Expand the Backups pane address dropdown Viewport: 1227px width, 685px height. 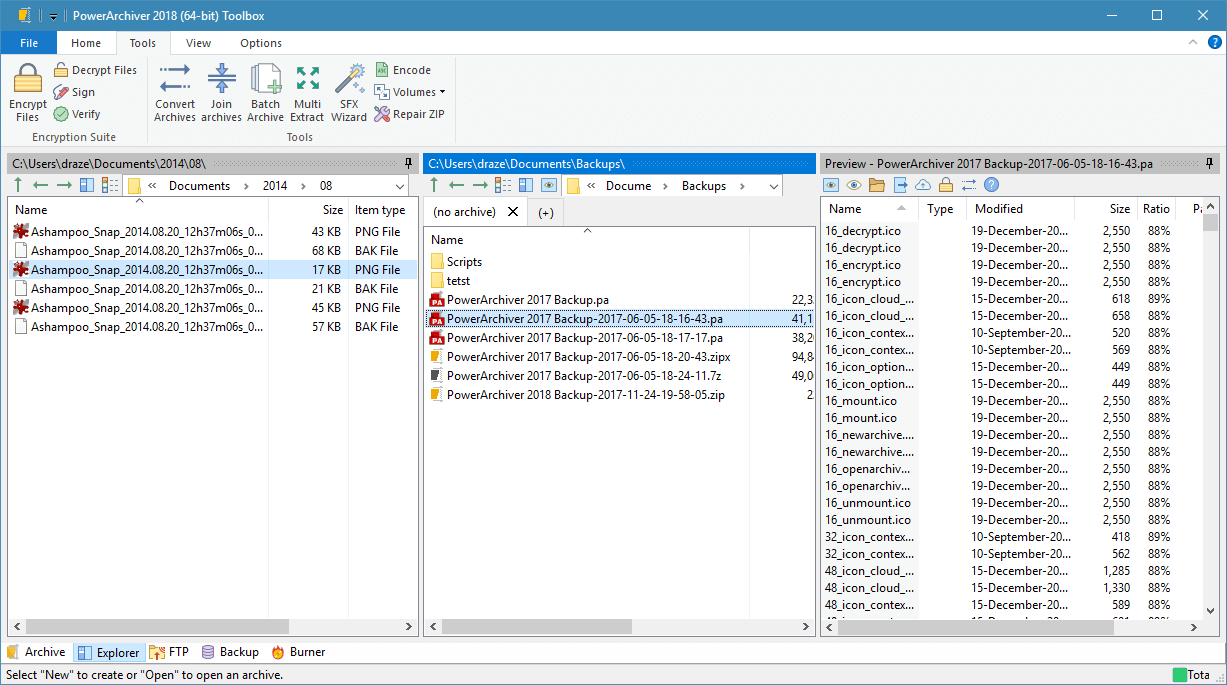pyautogui.click(x=773, y=186)
